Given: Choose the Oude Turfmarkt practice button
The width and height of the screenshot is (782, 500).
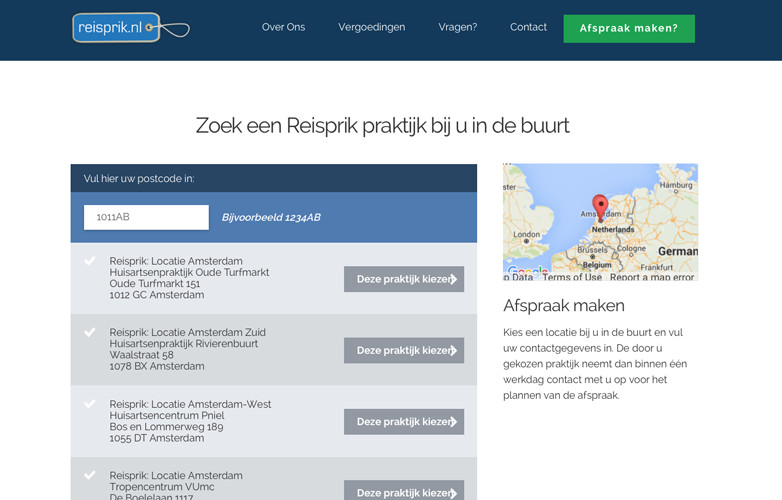Looking at the screenshot, I should point(404,279).
